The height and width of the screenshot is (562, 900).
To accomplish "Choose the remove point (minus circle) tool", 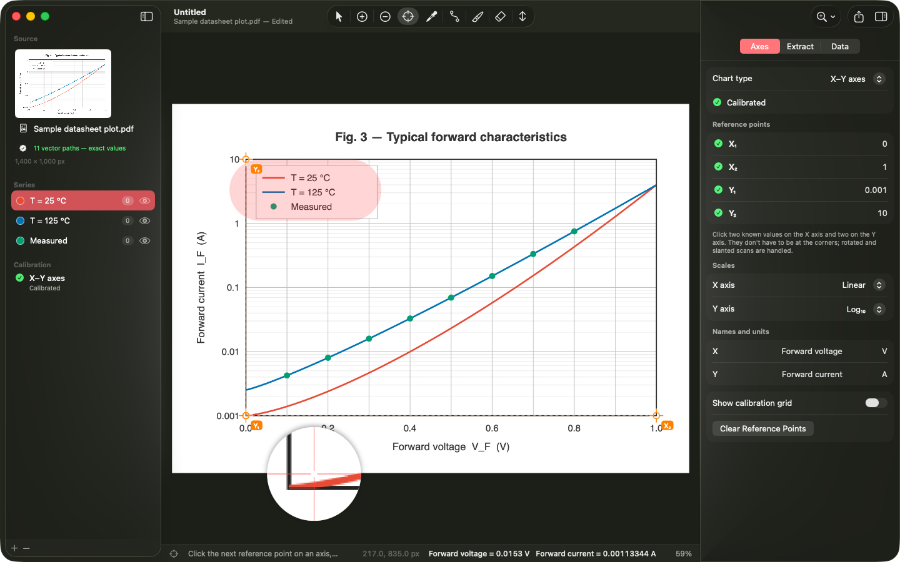I will (385, 17).
